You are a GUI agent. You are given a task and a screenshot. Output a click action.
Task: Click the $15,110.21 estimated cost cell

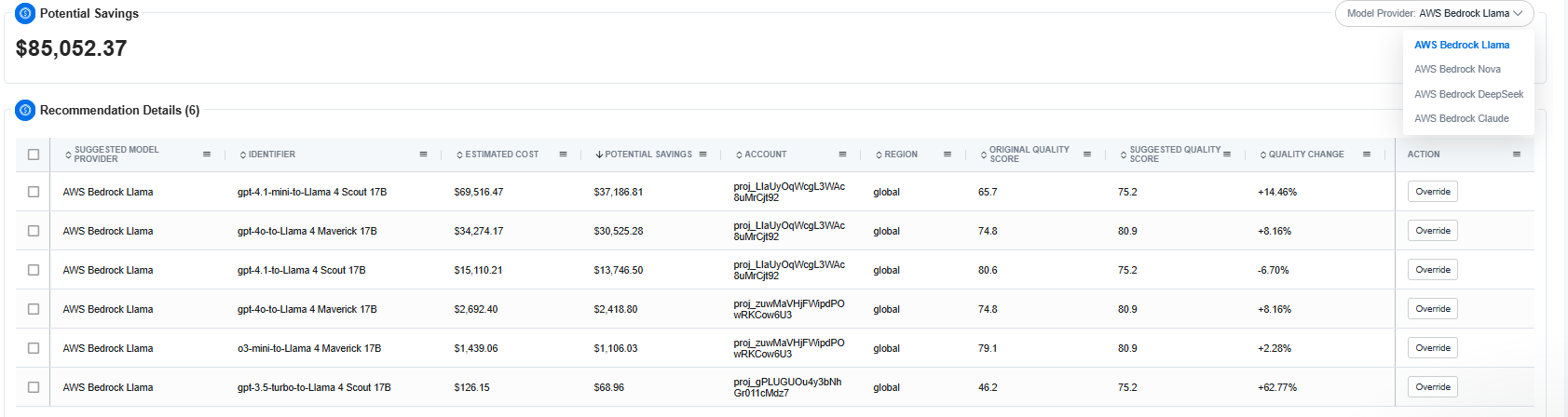tap(479, 270)
